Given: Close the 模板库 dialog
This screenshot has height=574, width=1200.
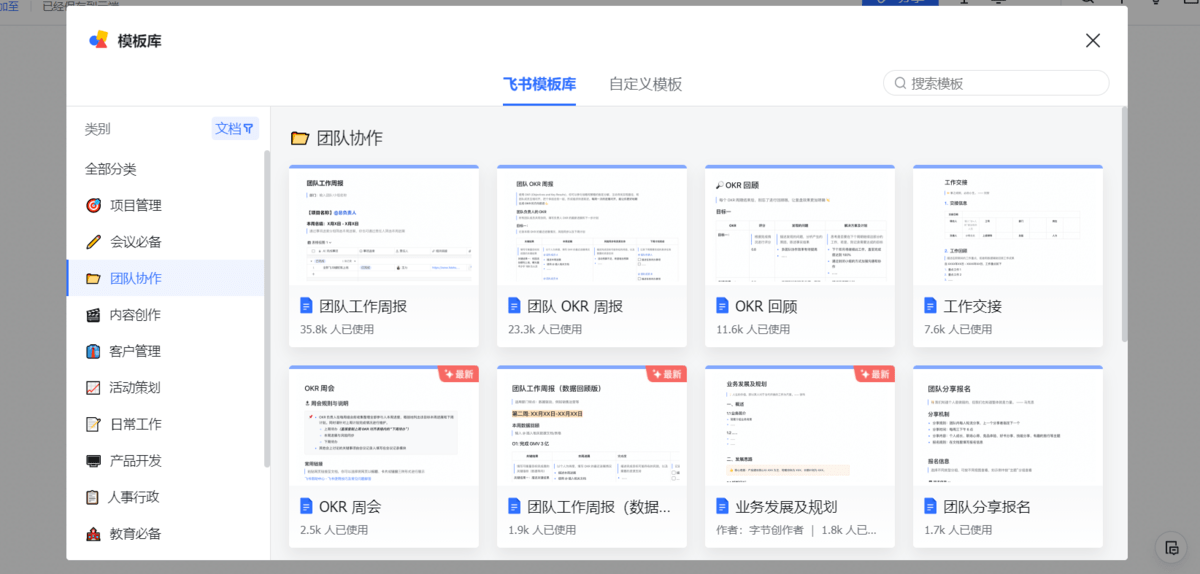Looking at the screenshot, I should point(1093,40).
